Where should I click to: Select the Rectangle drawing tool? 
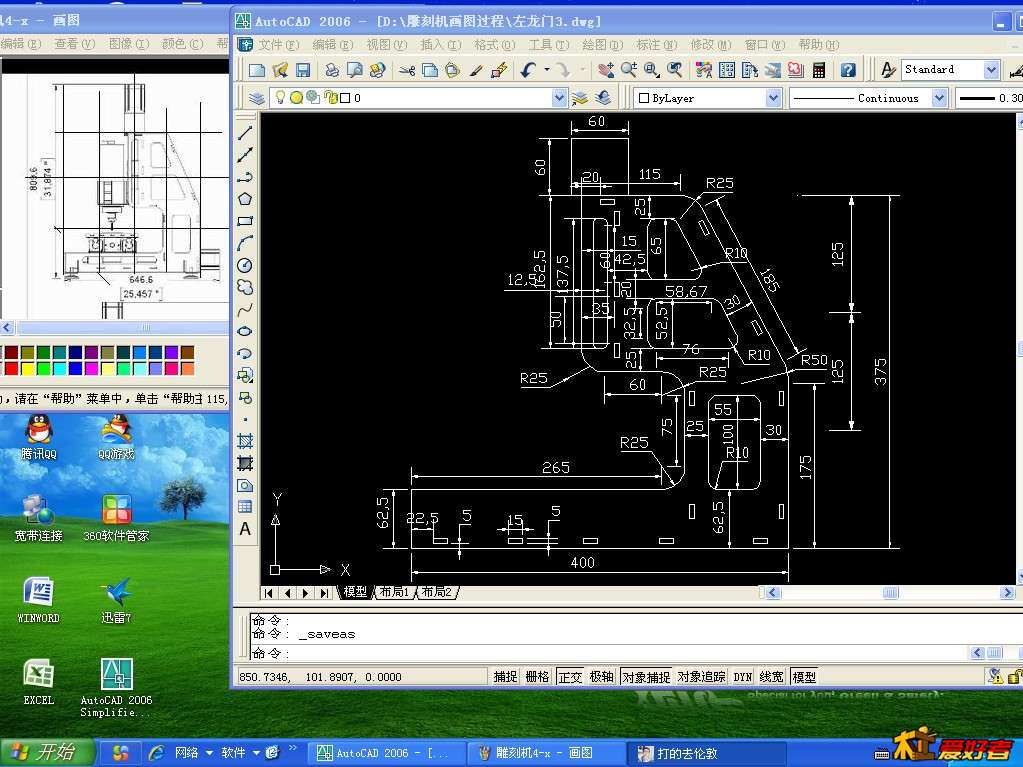point(245,221)
